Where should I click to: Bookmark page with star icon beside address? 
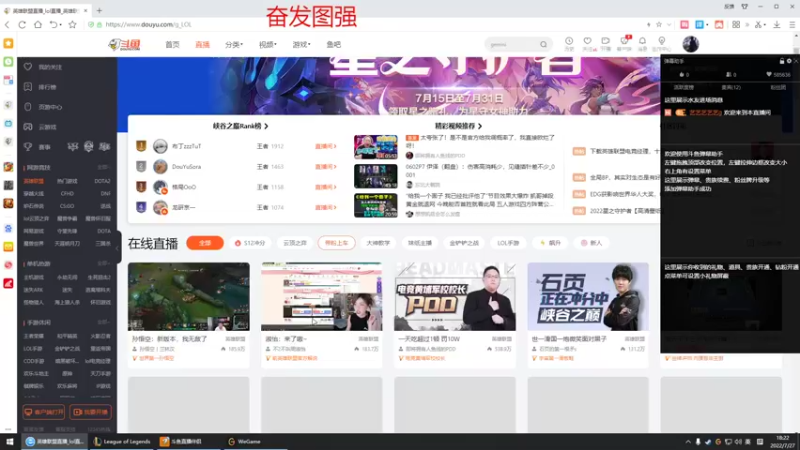(72, 24)
